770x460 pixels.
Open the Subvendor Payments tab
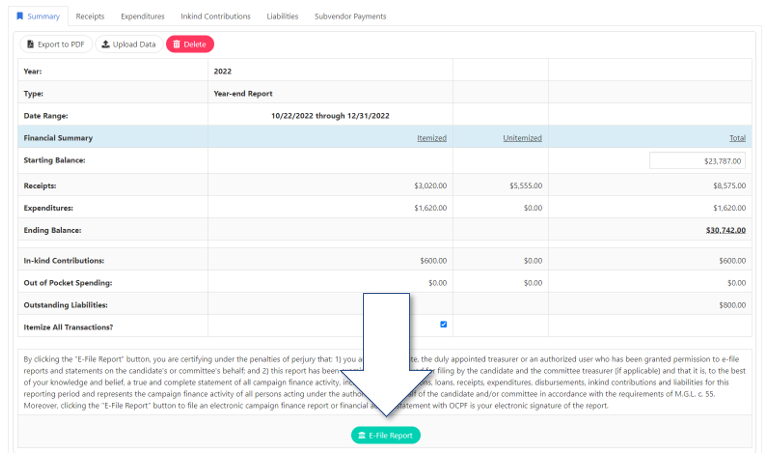[x=350, y=16]
